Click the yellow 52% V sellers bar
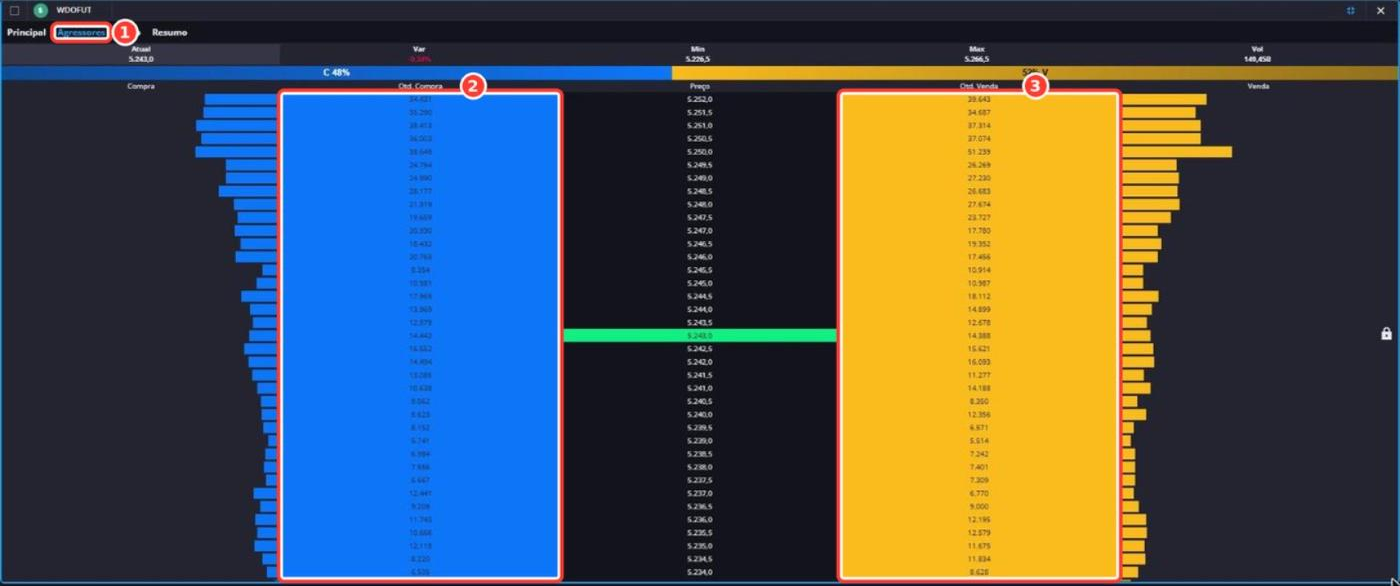Screen dimensions: 1400x586 click(1035, 73)
